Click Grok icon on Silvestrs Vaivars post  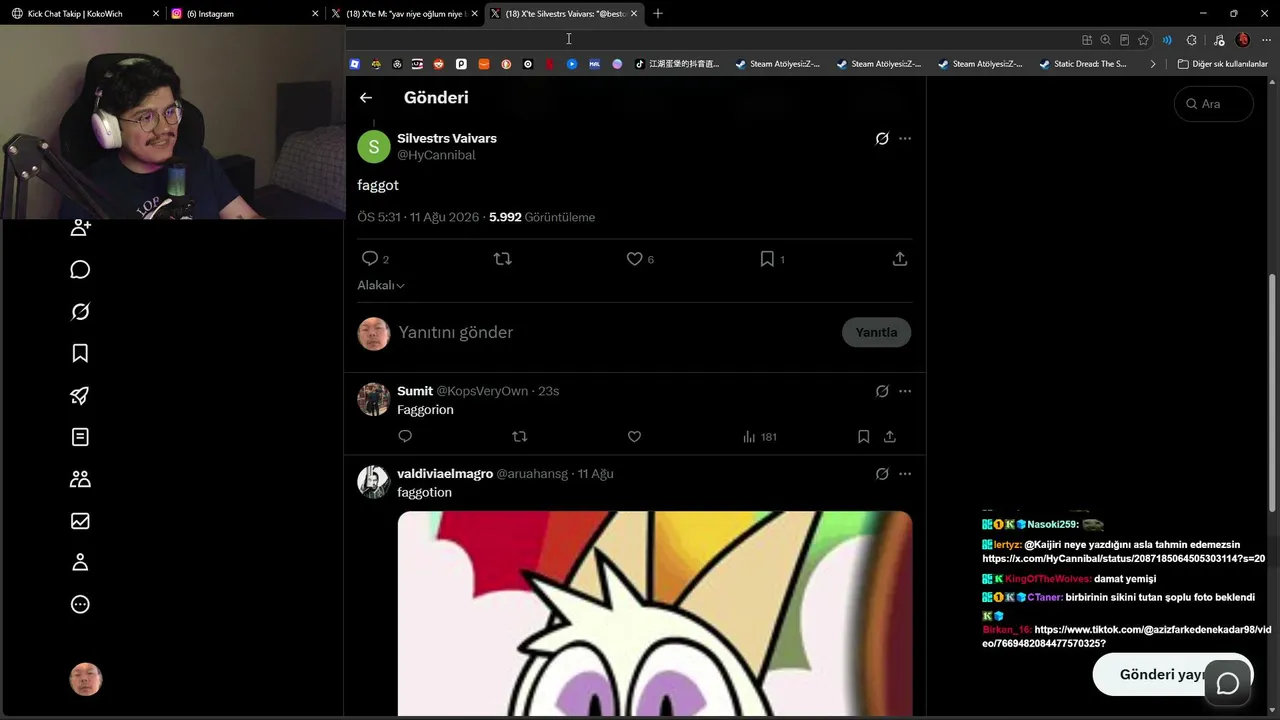882,139
